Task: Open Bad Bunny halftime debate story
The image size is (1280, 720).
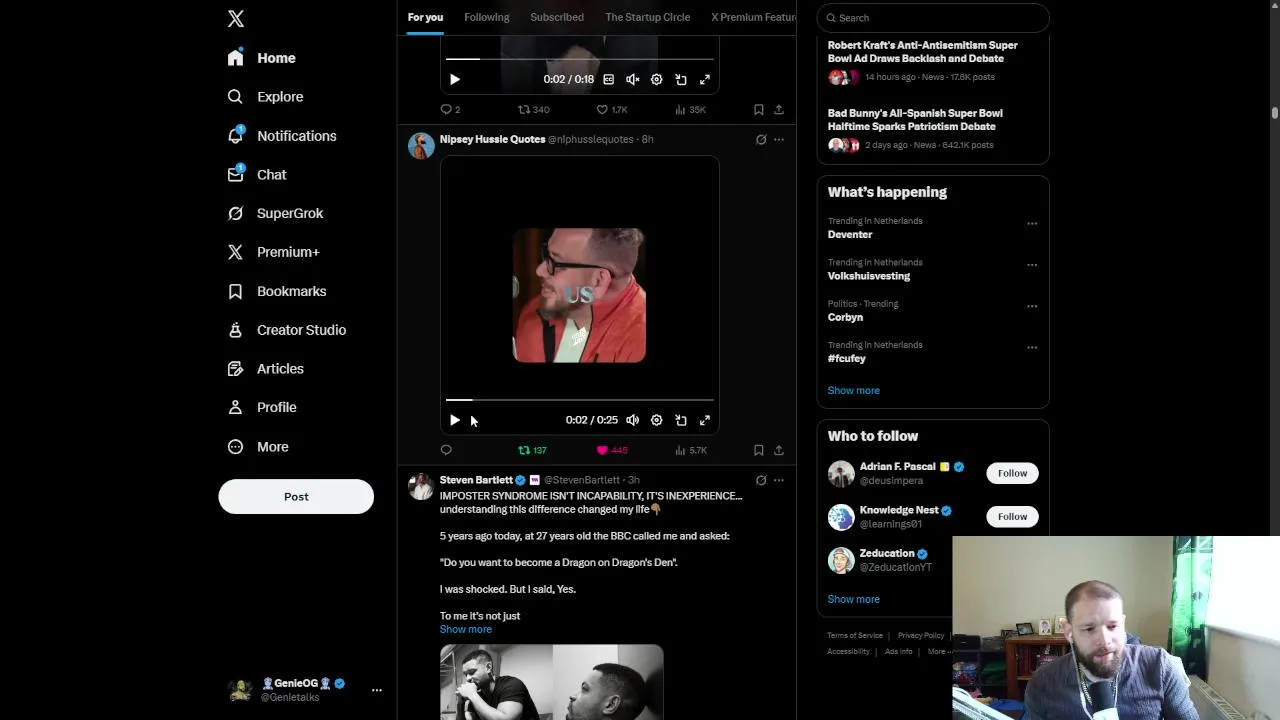Action: point(933,130)
